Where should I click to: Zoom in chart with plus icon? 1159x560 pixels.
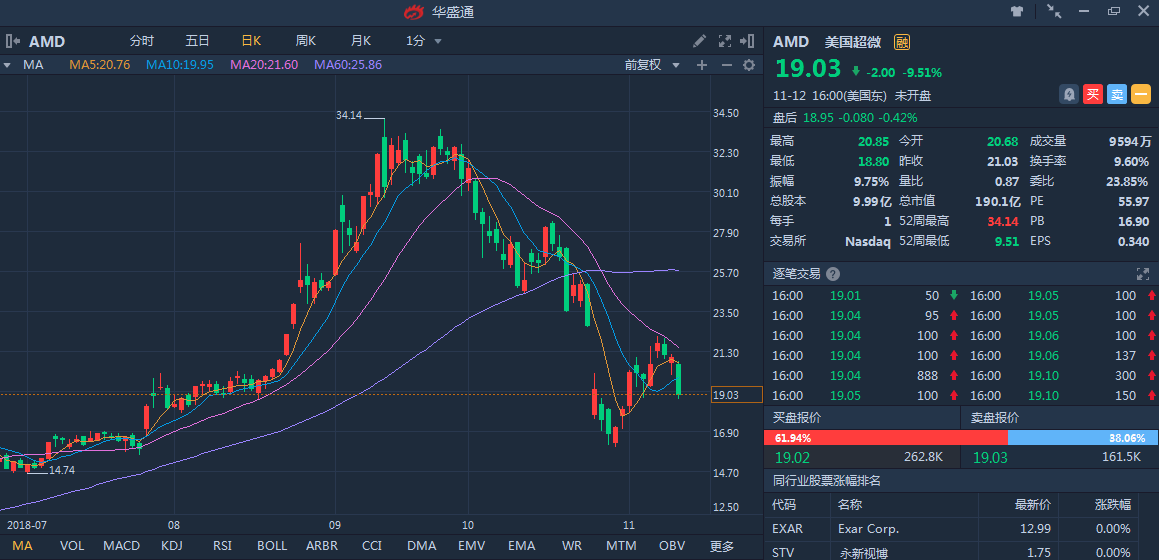702,65
